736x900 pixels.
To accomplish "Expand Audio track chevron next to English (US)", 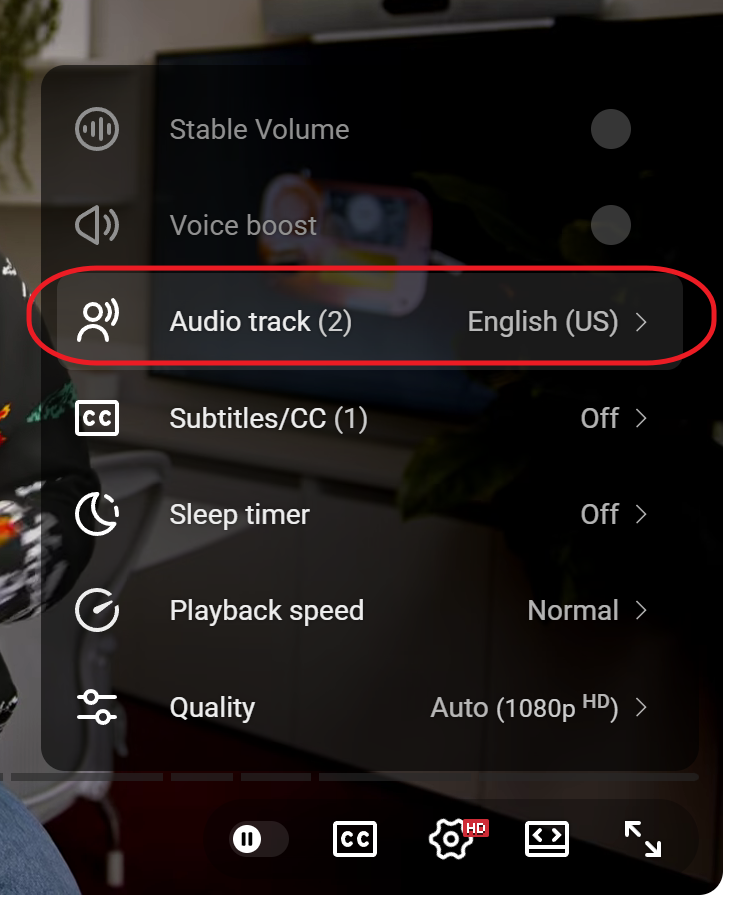I will (x=641, y=321).
